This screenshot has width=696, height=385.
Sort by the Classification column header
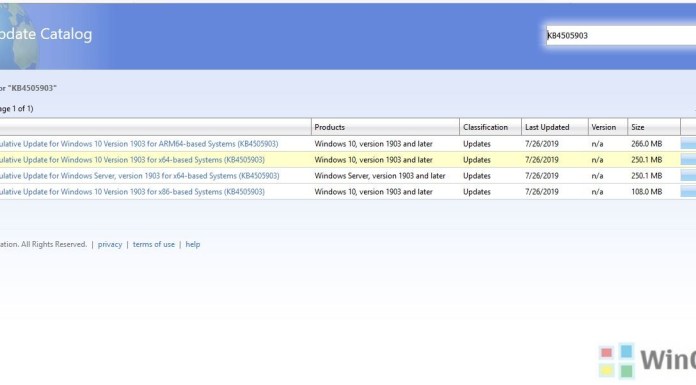(490, 127)
